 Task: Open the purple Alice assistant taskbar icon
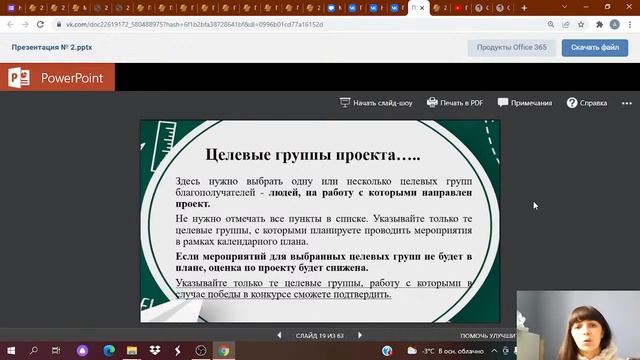[82, 351]
